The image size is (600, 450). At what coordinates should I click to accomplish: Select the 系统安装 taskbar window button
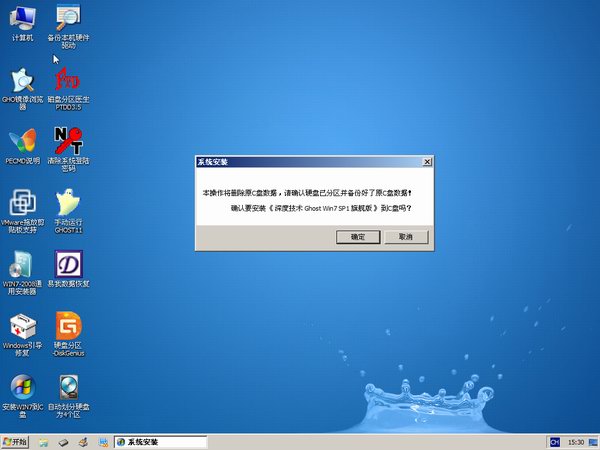tap(160, 441)
